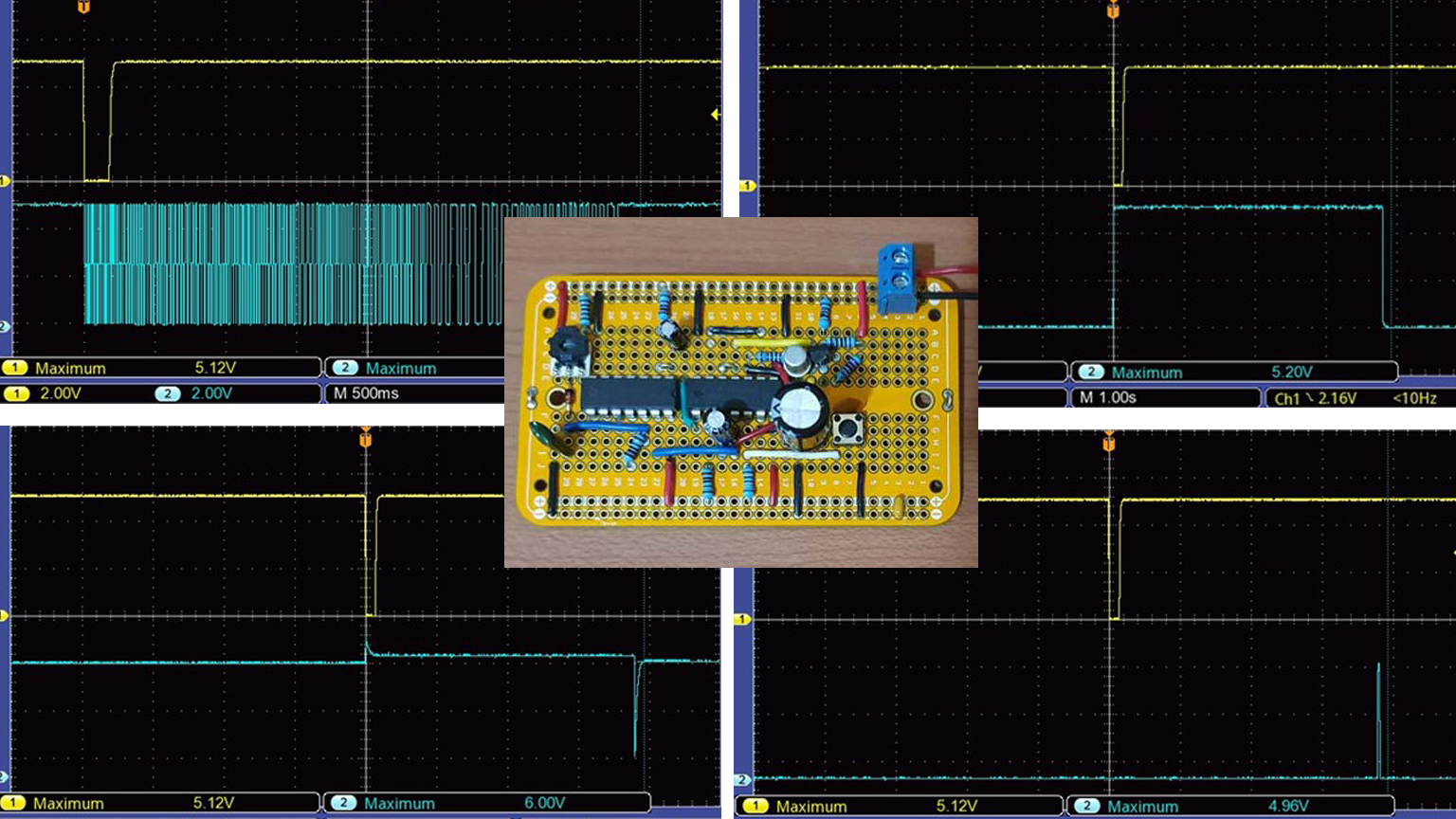Click the trigger marker on bottom-right scope
1456x819 pixels.
pyautogui.click(x=1108, y=441)
